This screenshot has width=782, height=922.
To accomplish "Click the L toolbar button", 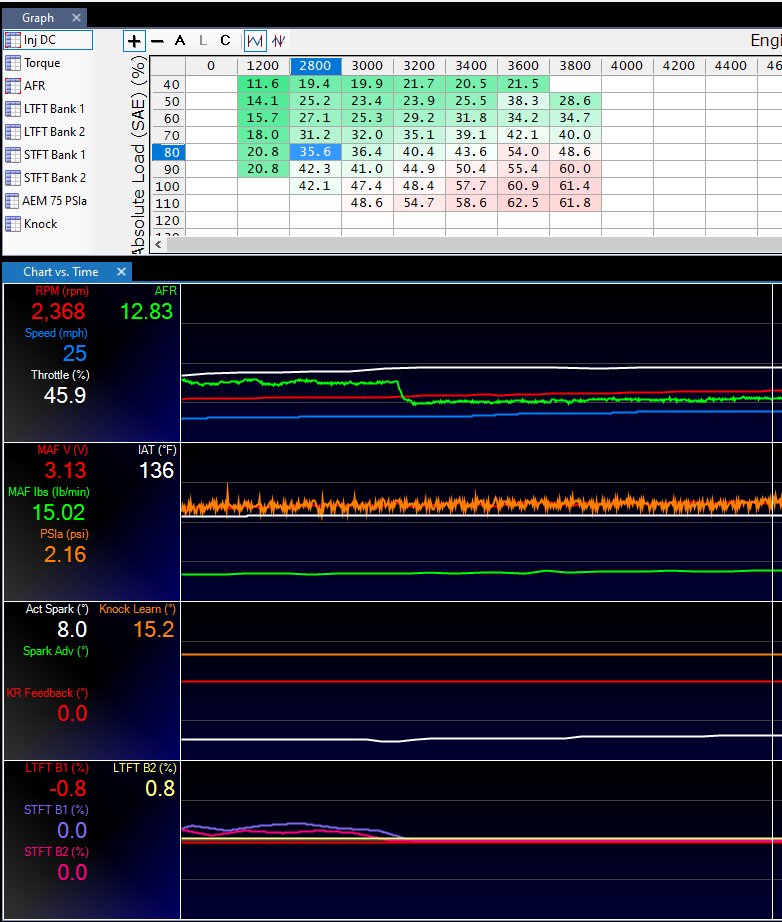I will click(203, 41).
